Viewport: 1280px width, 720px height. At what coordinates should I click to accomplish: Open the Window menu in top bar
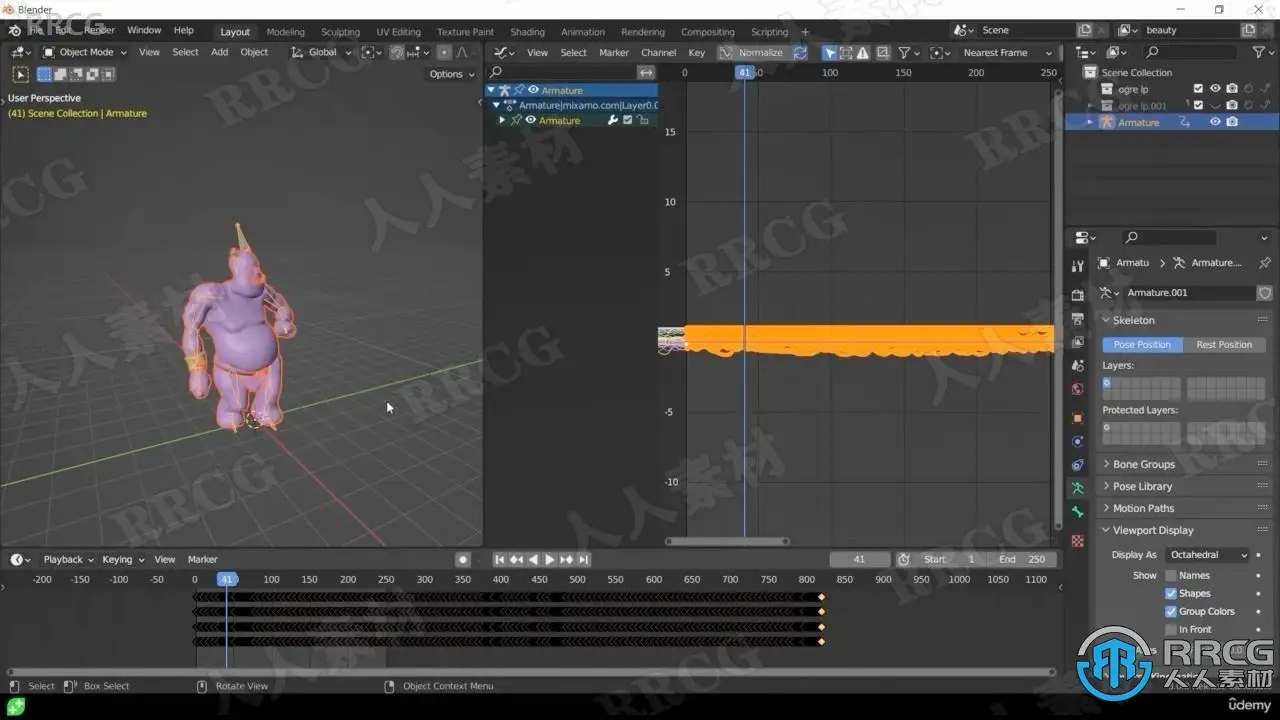pos(144,31)
